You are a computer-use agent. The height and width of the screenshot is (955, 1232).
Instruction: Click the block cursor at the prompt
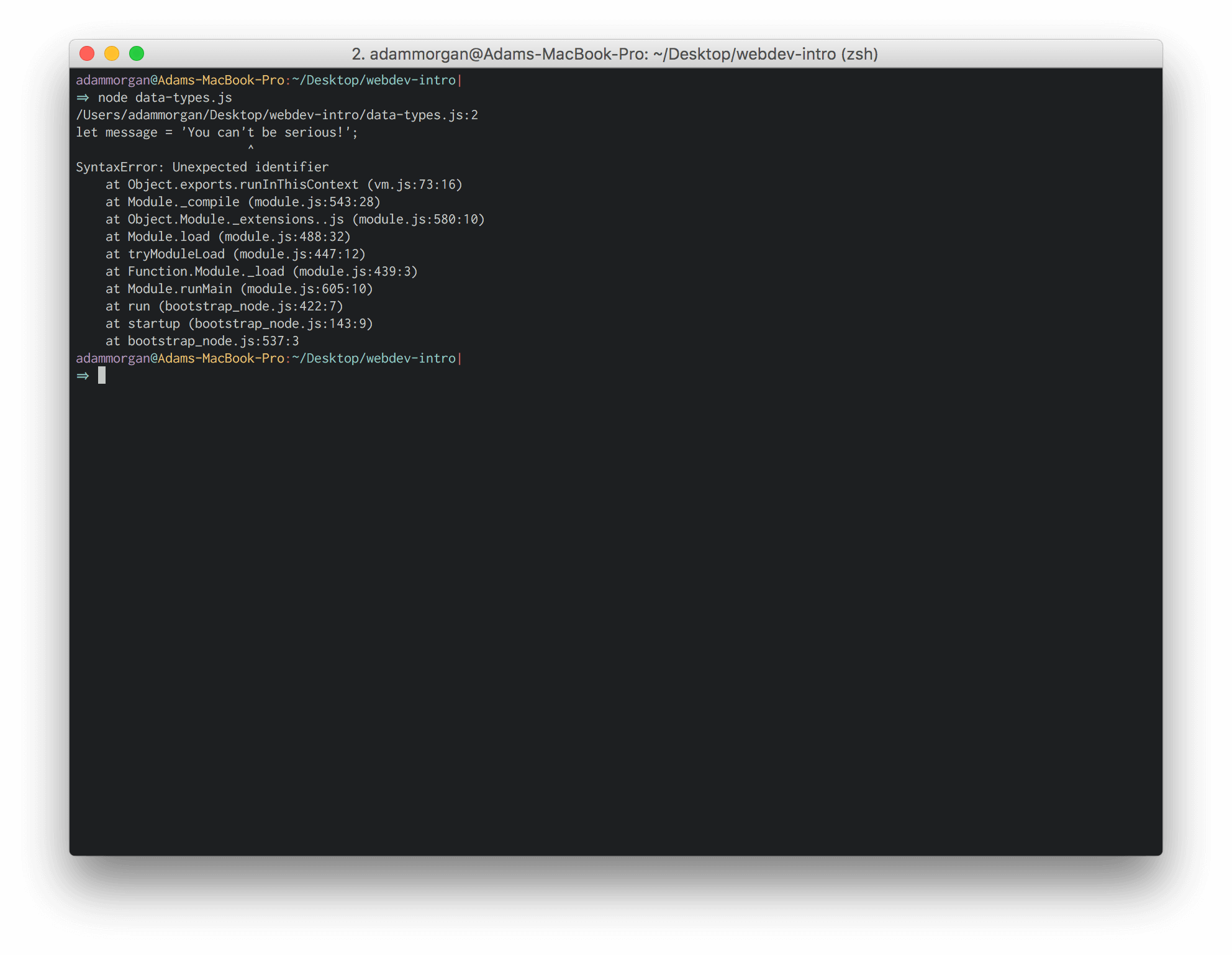[102, 375]
